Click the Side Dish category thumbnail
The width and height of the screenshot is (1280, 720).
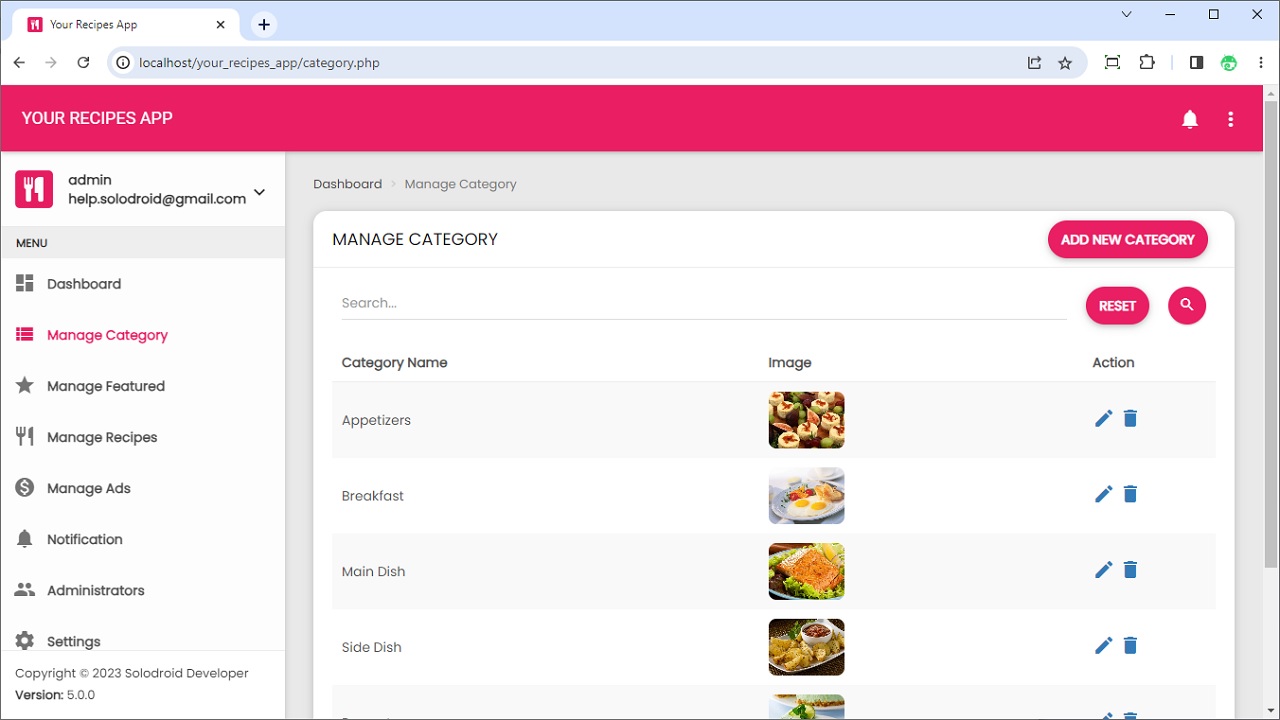pyautogui.click(x=807, y=647)
